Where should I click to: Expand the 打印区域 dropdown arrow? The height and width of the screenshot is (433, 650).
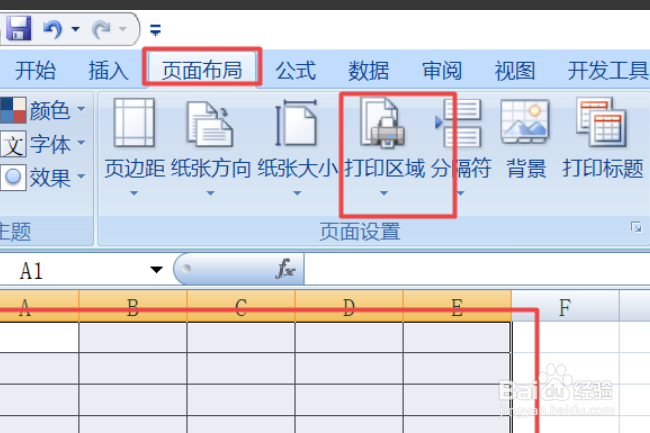(x=384, y=193)
